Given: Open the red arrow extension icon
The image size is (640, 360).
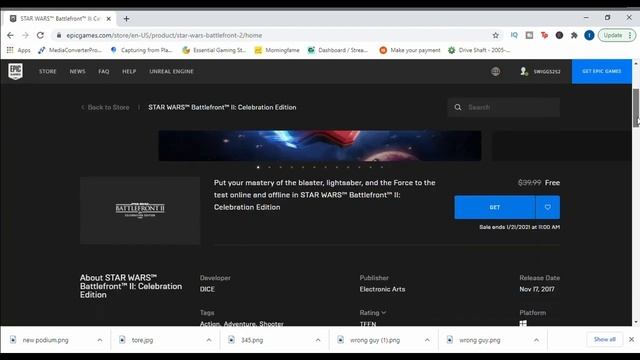Looking at the screenshot, I should pos(544,36).
